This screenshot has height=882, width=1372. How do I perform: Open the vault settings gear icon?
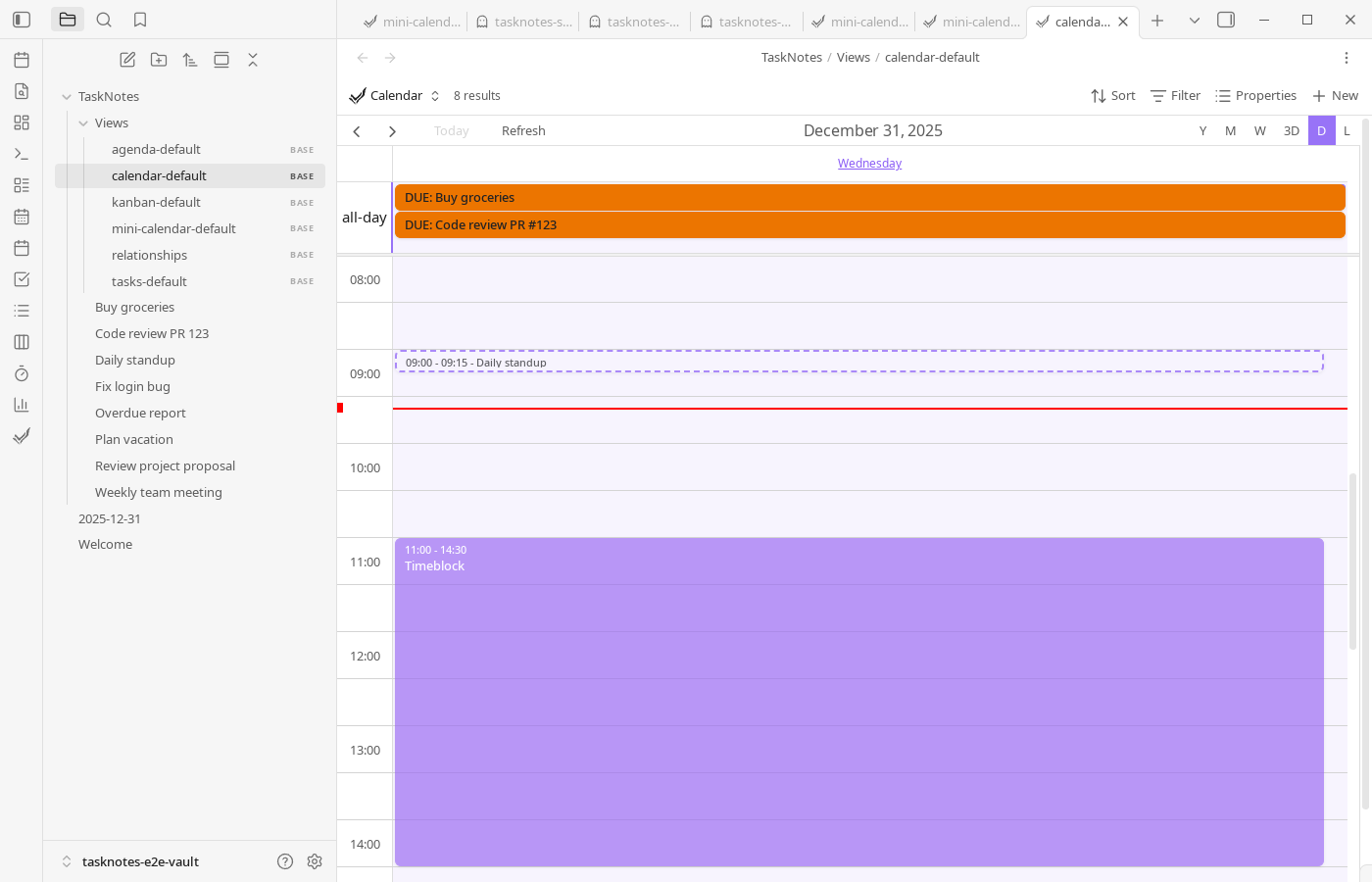point(315,861)
